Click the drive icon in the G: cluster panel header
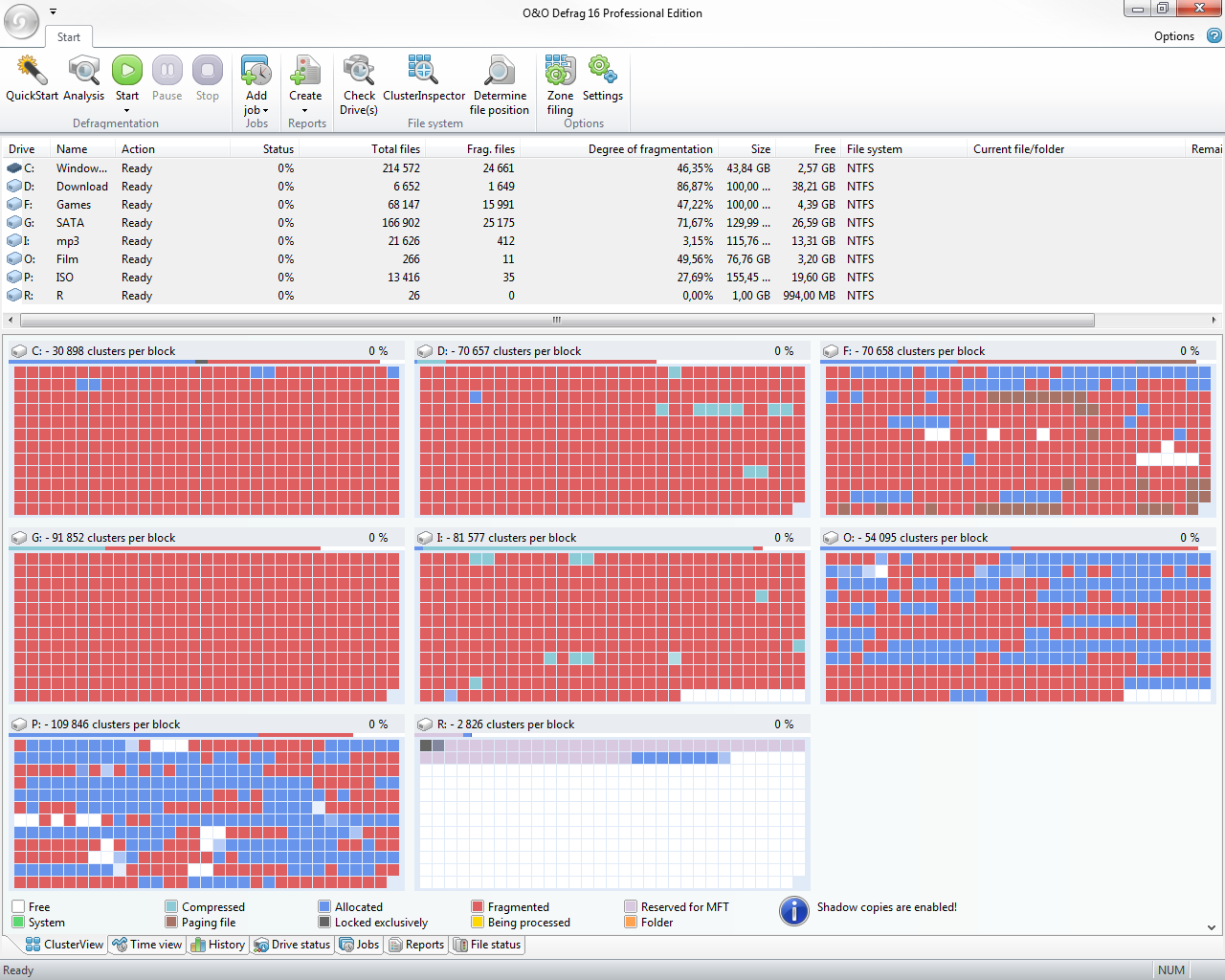The width and height of the screenshot is (1225, 980). pyautogui.click(x=19, y=538)
